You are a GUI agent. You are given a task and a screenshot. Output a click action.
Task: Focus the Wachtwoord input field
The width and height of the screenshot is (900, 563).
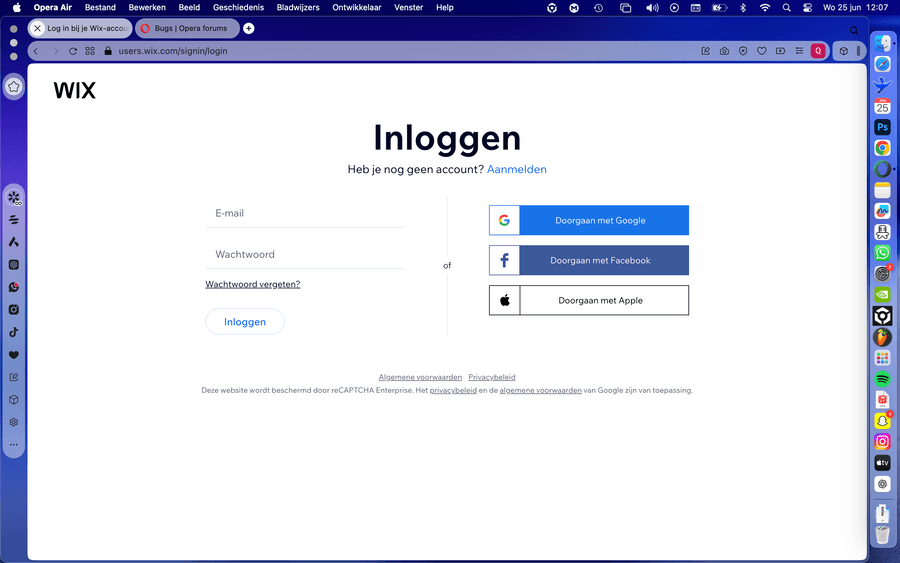(x=305, y=255)
